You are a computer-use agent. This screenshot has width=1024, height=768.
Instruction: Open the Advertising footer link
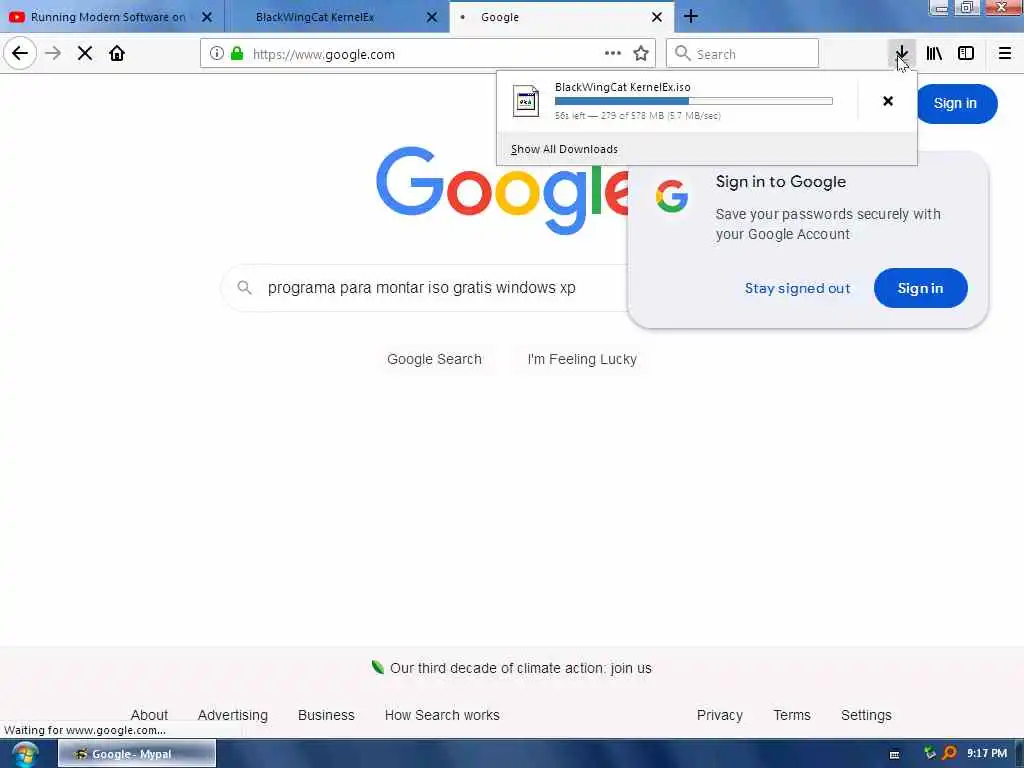click(x=232, y=715)
